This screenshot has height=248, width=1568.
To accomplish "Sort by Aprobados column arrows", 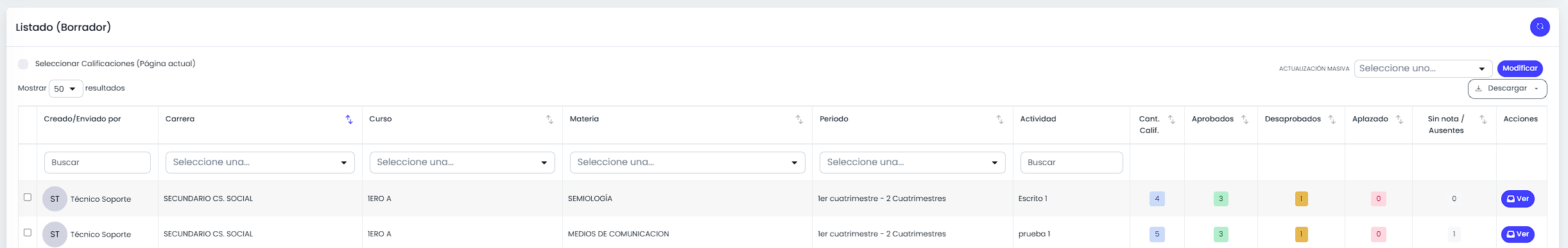I will tap(1245, 120).
